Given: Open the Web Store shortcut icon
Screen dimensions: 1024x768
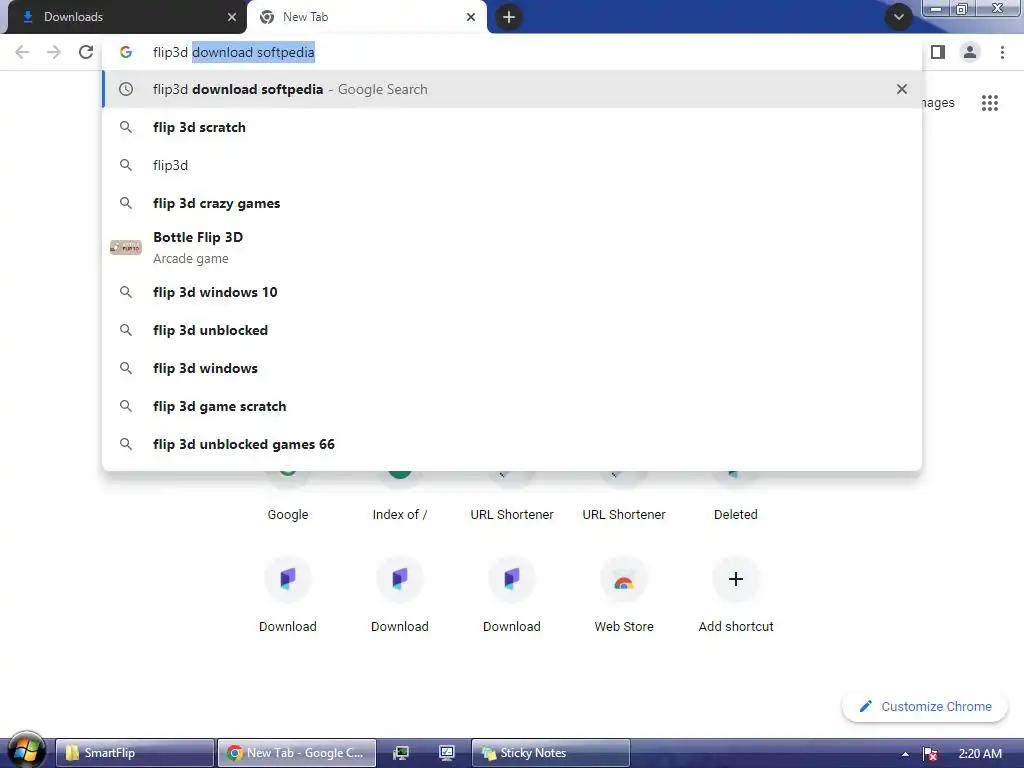Looking at the screenshot, I should tap(624, 579).
